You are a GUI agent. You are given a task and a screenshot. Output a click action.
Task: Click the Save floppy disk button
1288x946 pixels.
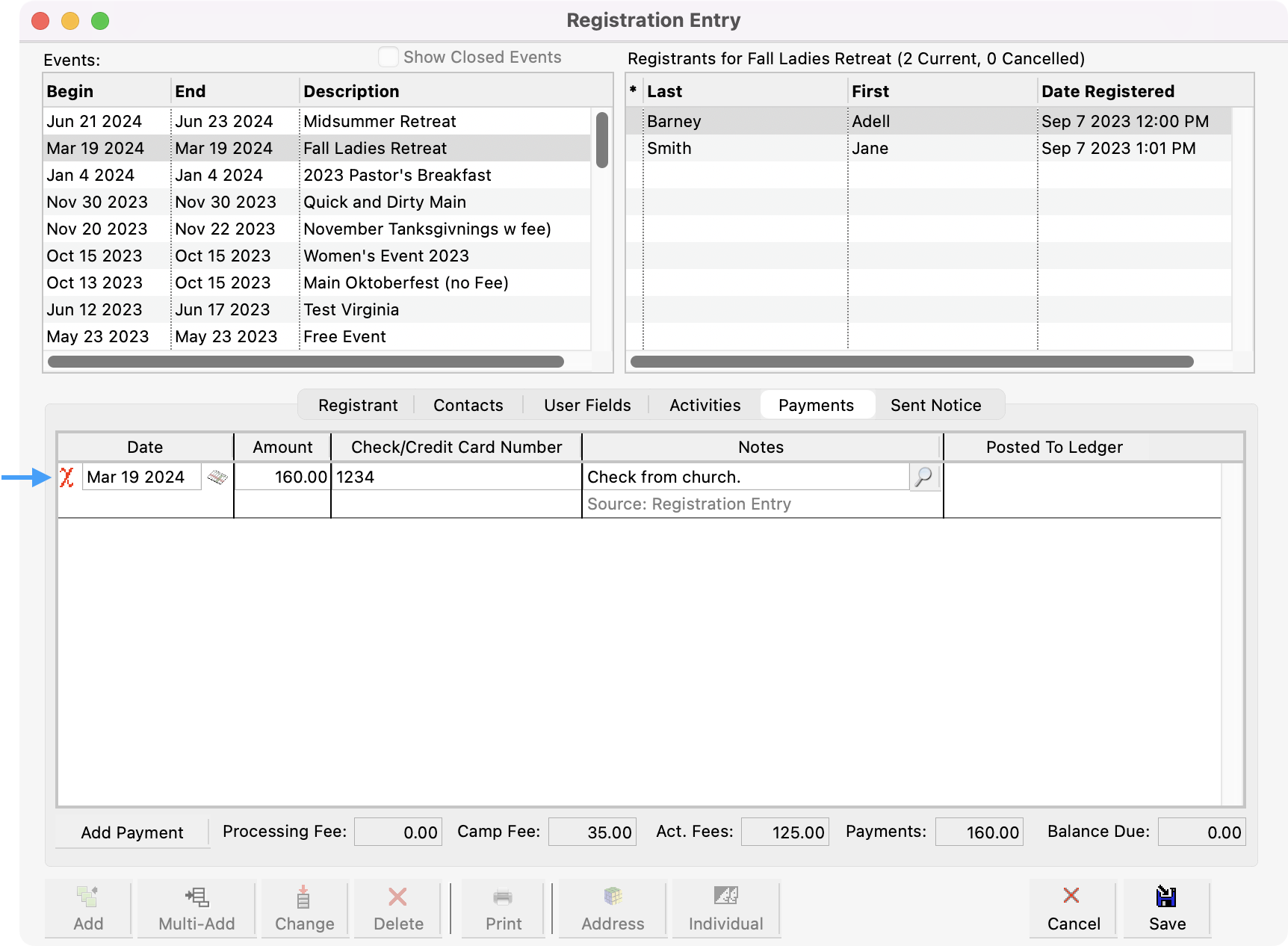click(1166, 909)
